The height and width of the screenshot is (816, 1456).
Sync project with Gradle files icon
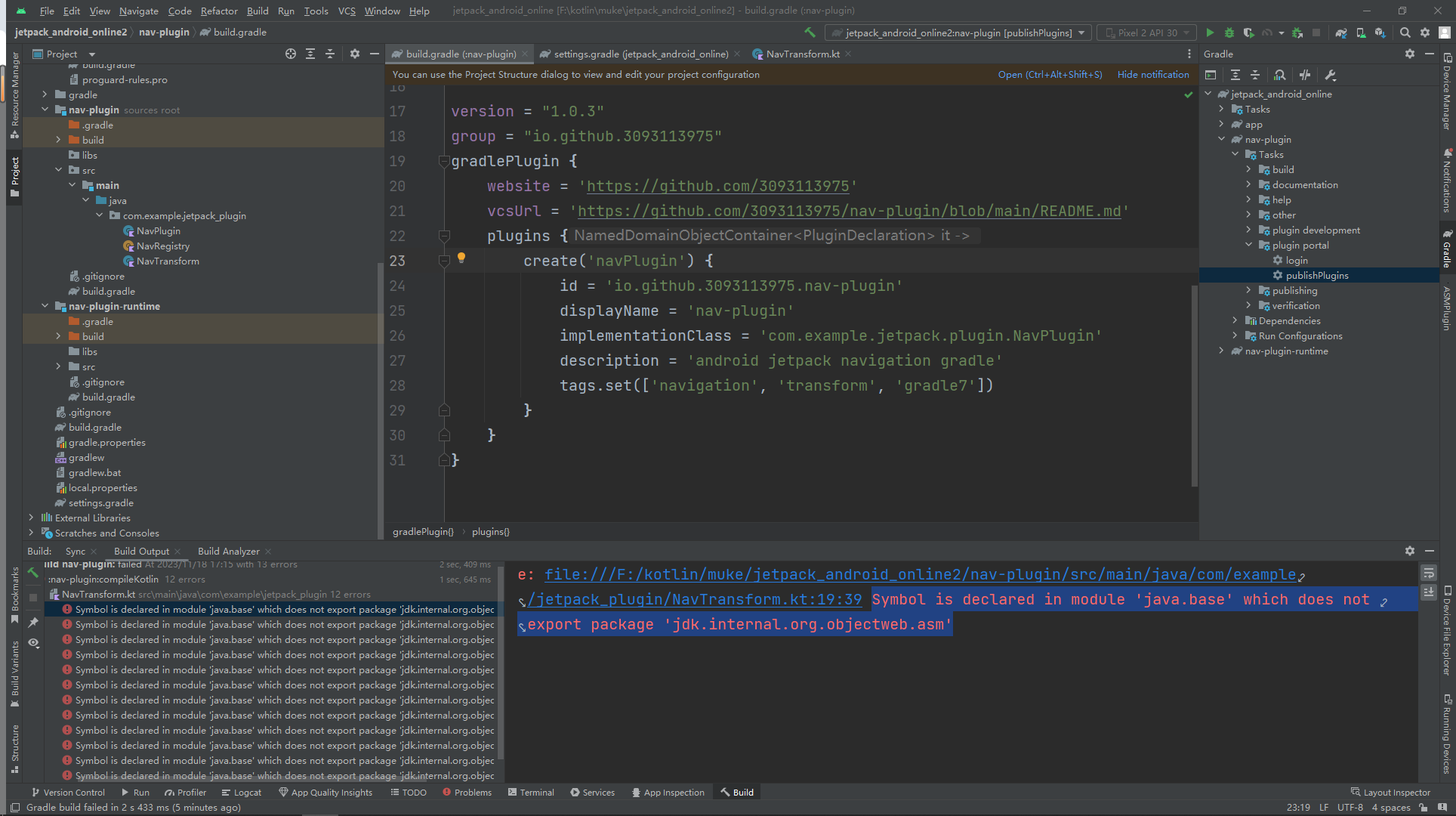point(1341,32)
